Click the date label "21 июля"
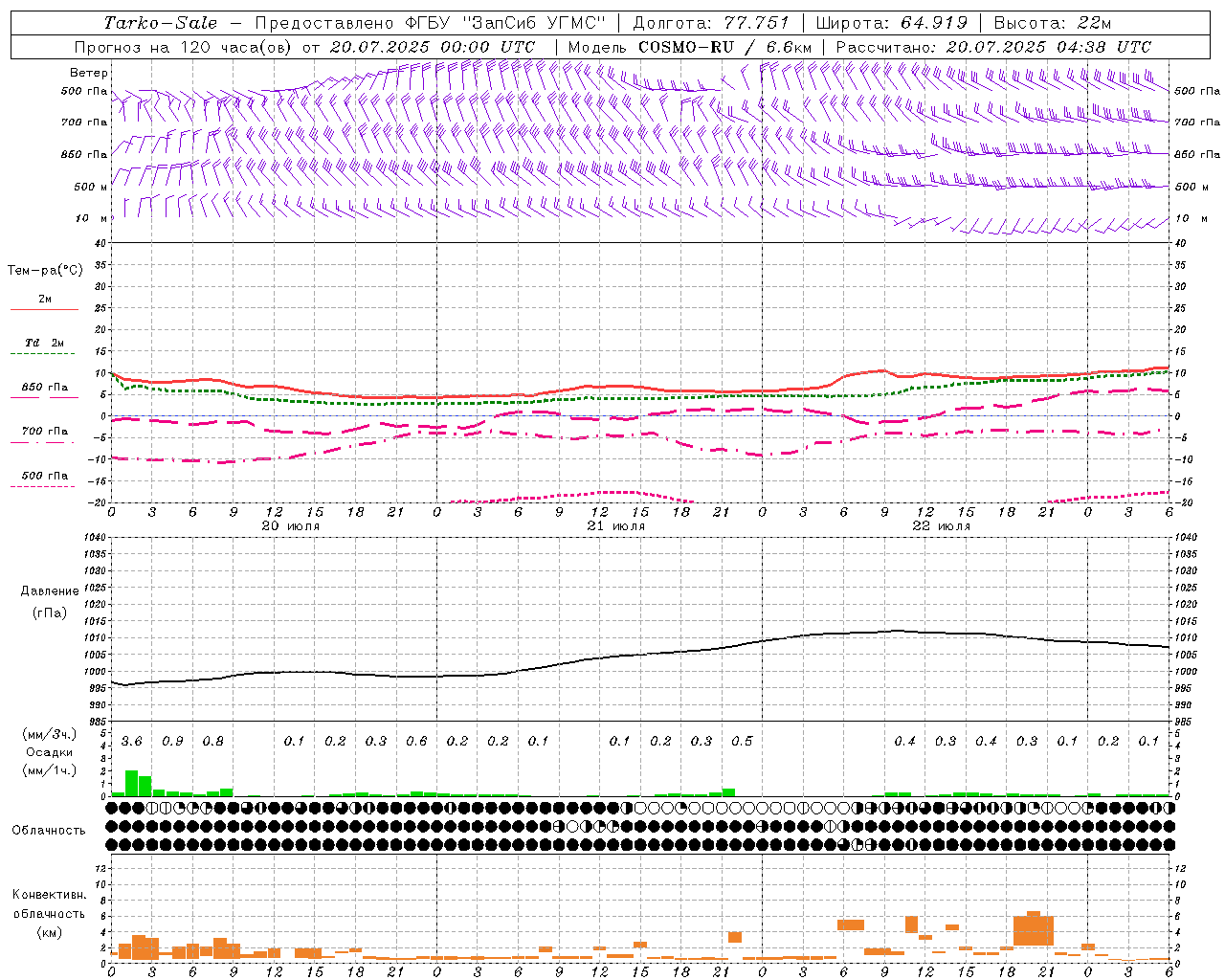 pyautogui.click(x=616, y=526)
